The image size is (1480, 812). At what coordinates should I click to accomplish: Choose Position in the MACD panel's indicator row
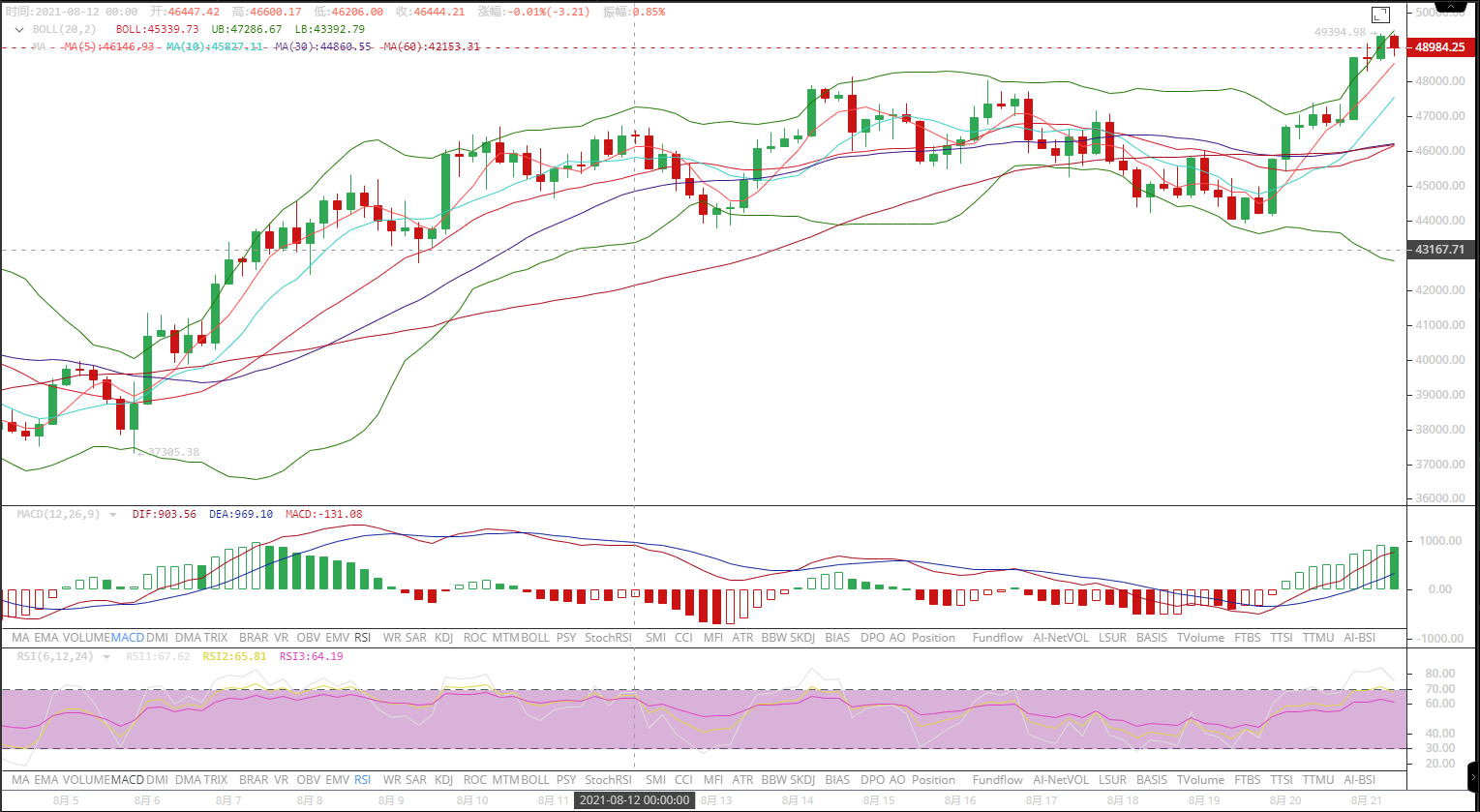click(933, 638)
